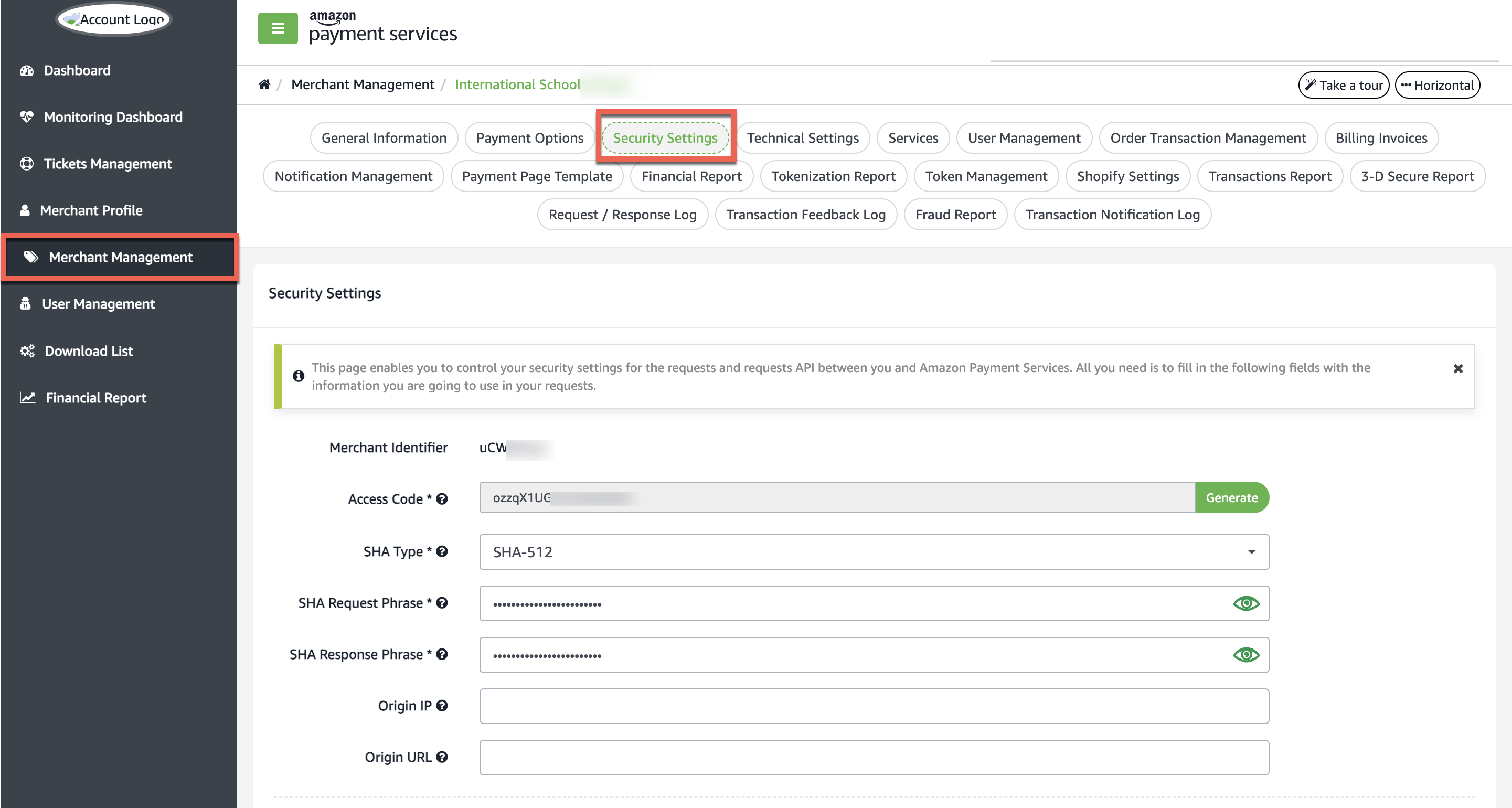
Task: Open the Transaction Notification Log tab
Action: (x=1112, y=215)
